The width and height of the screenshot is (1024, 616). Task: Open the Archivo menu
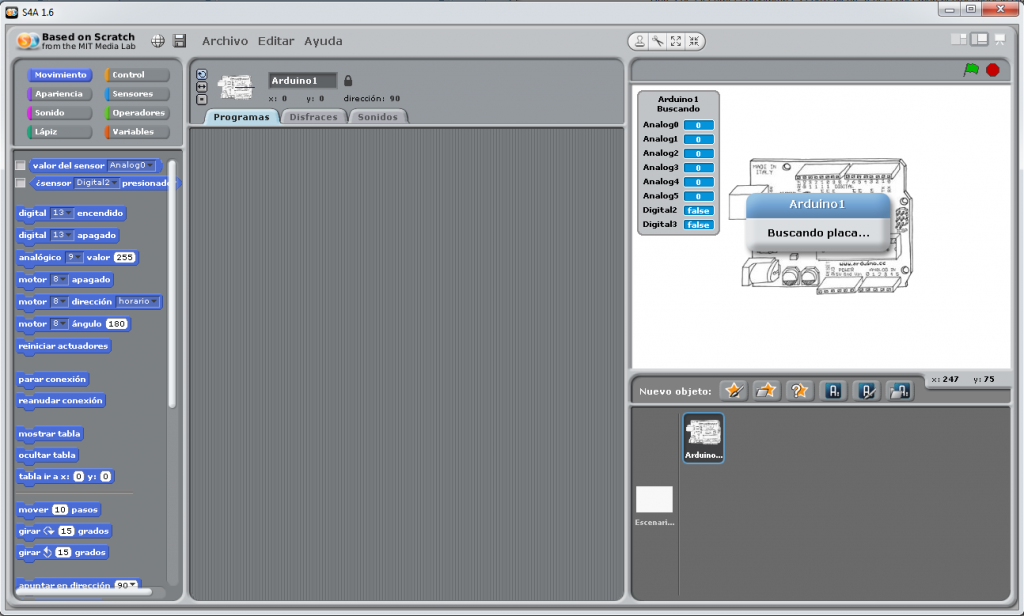coord(225,41)
